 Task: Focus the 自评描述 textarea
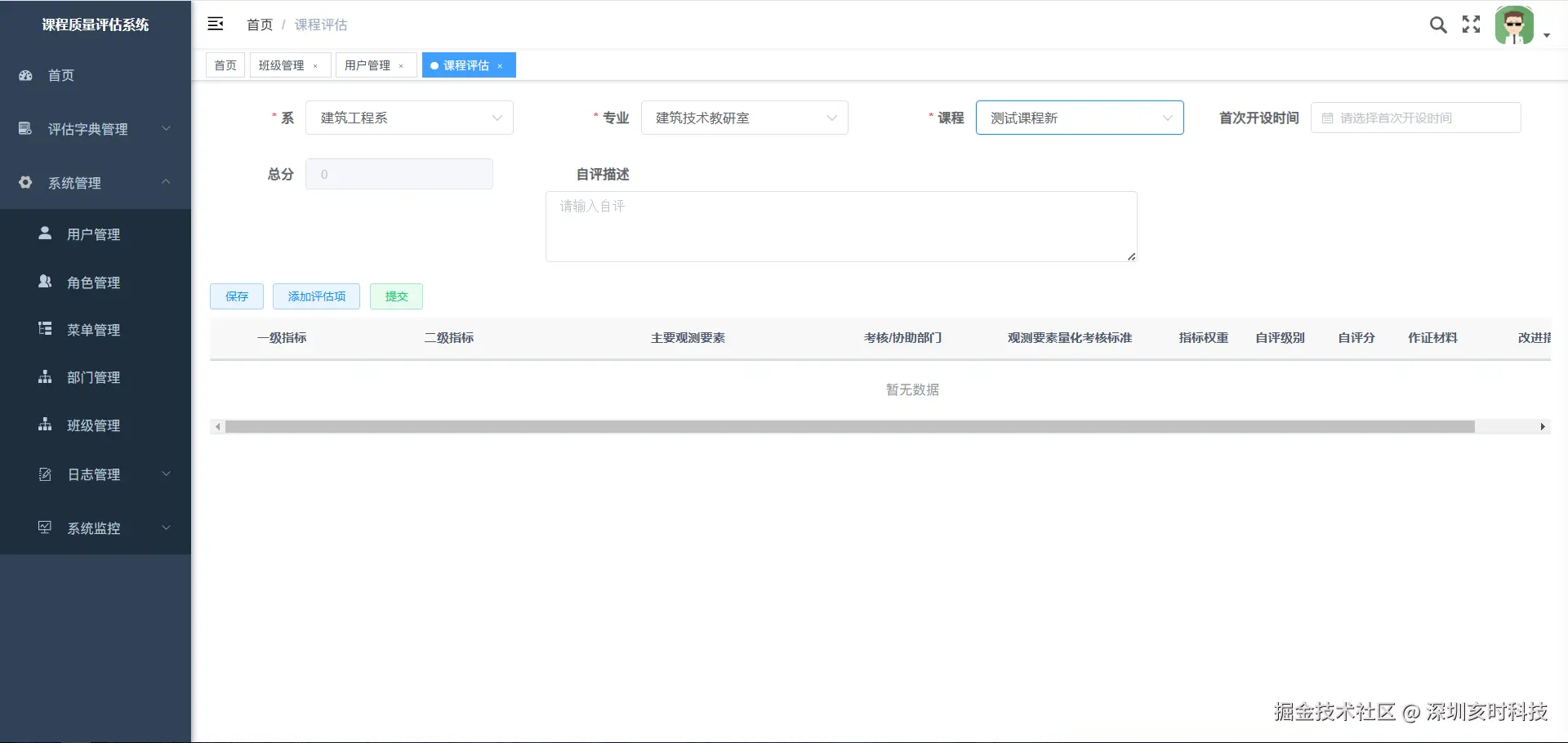tap(841, 226)
